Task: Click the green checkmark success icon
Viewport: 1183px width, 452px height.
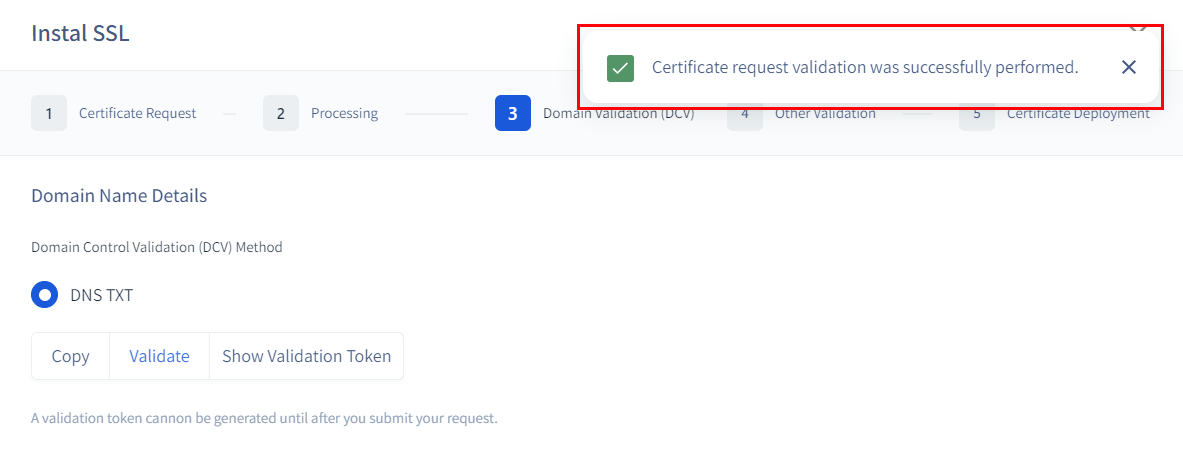Action: click(x=620, y=68)
